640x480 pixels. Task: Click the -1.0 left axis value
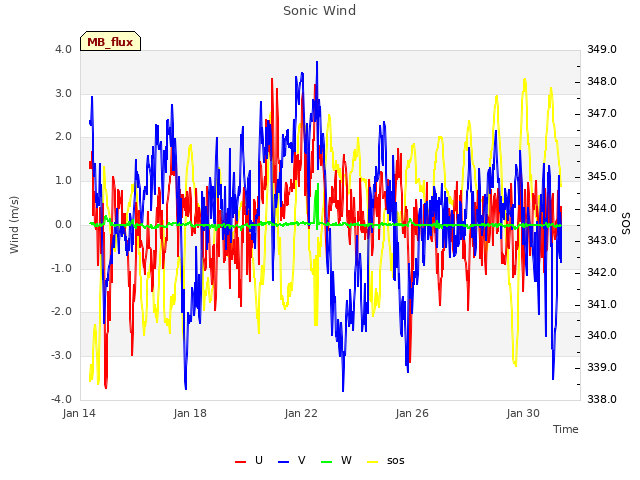click(62, 269)
